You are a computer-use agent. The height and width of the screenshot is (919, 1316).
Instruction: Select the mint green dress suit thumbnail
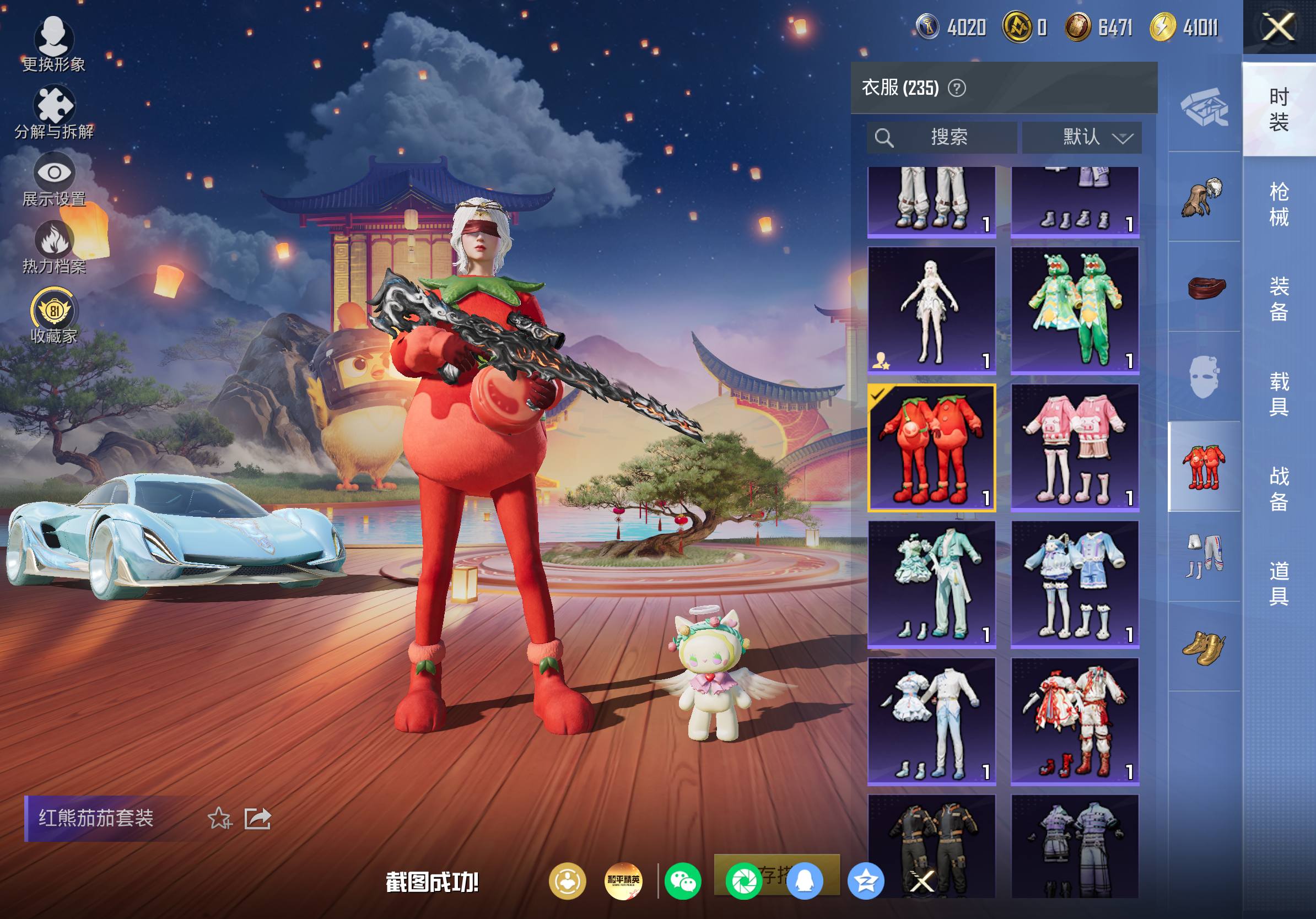pyautogui.click(x=931, y=585)
